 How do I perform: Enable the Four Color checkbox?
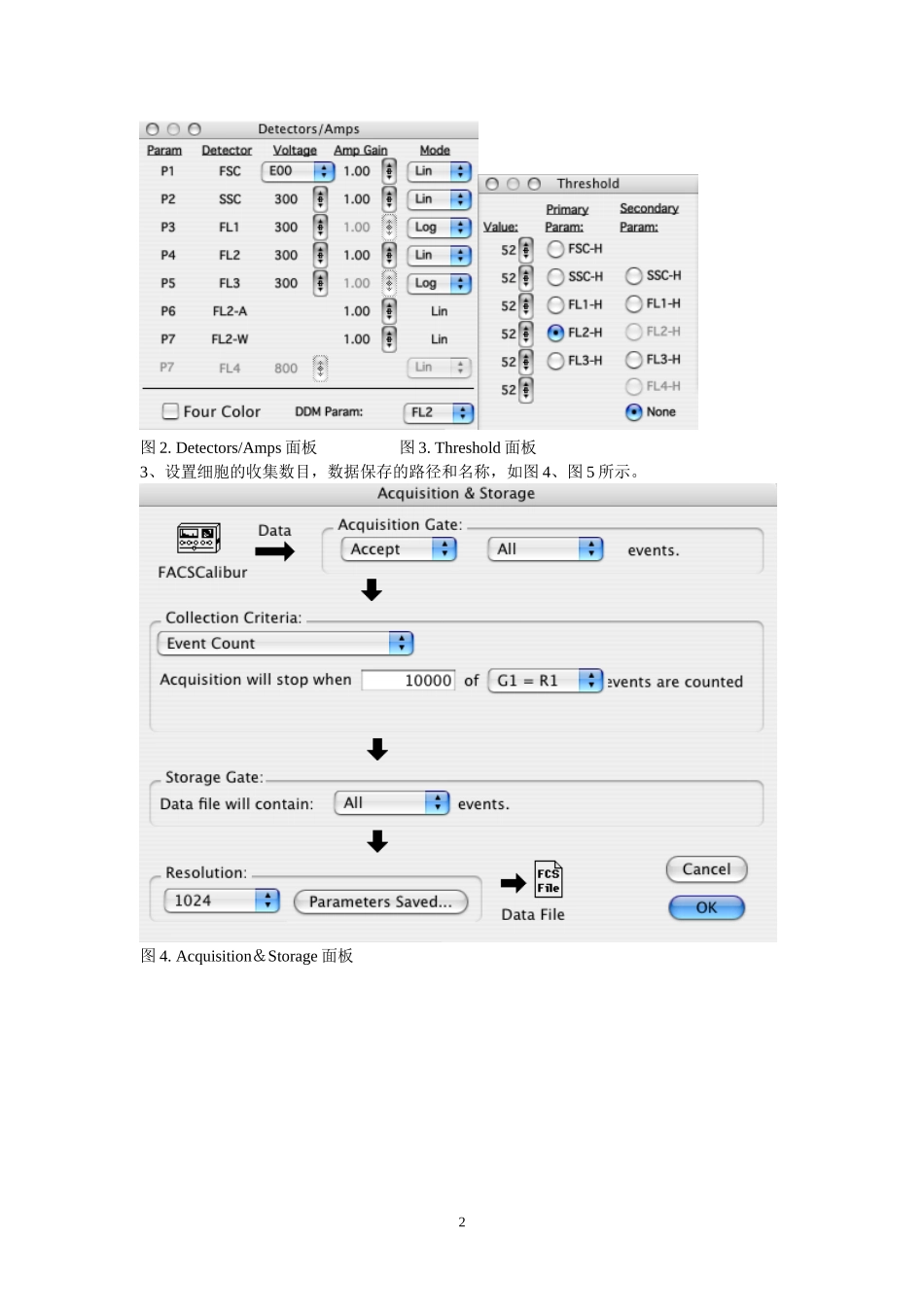pyautogui.click(x=170, y=411)
